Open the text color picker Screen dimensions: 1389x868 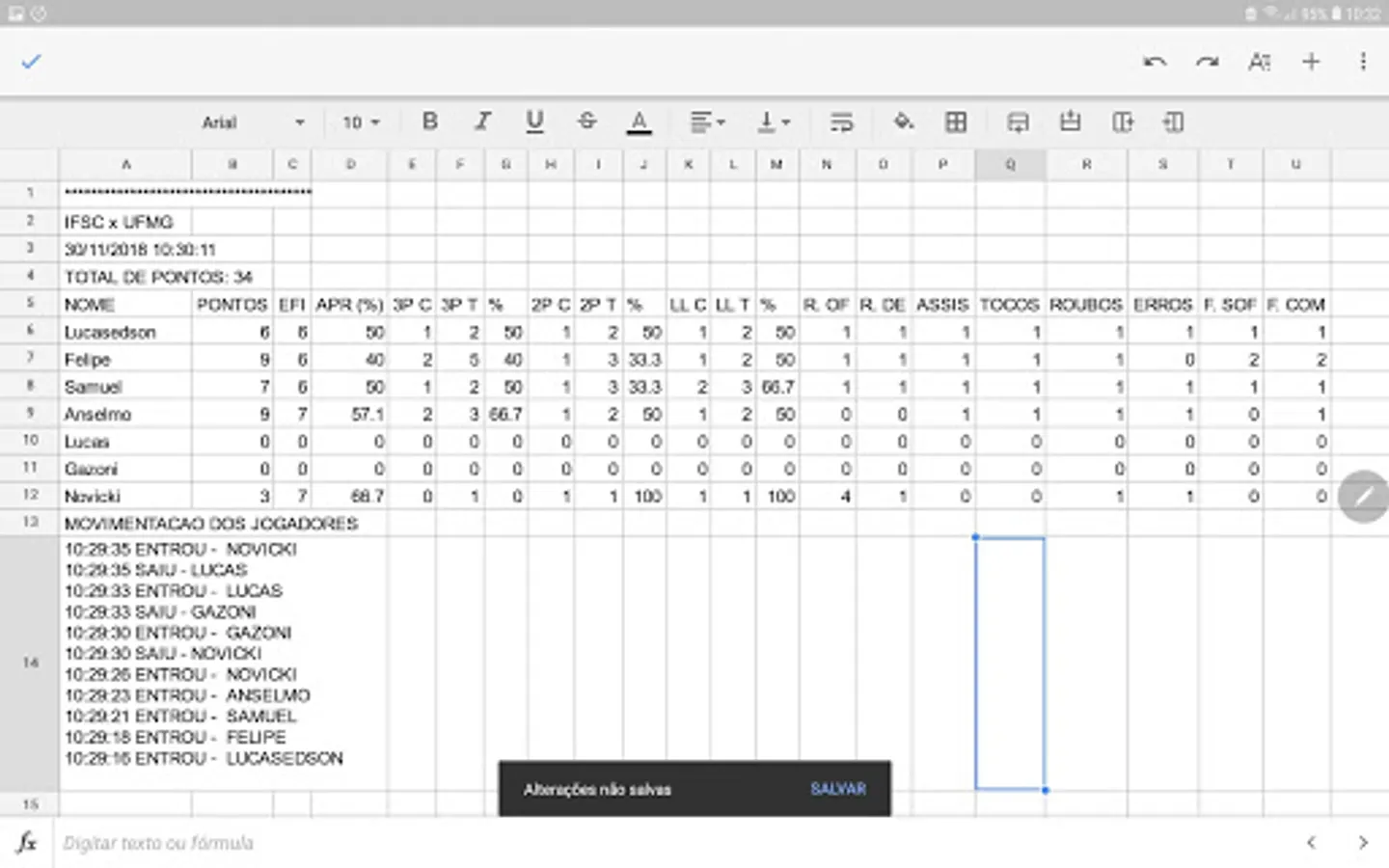639,122
